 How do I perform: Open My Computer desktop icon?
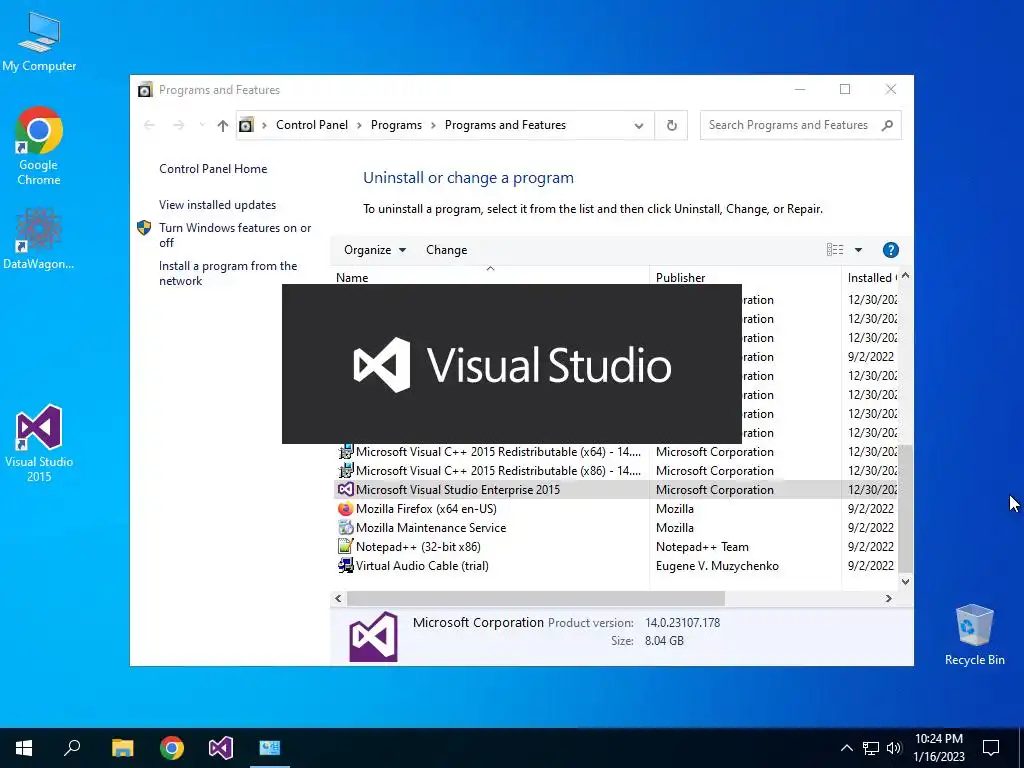[x=39, y=42]
